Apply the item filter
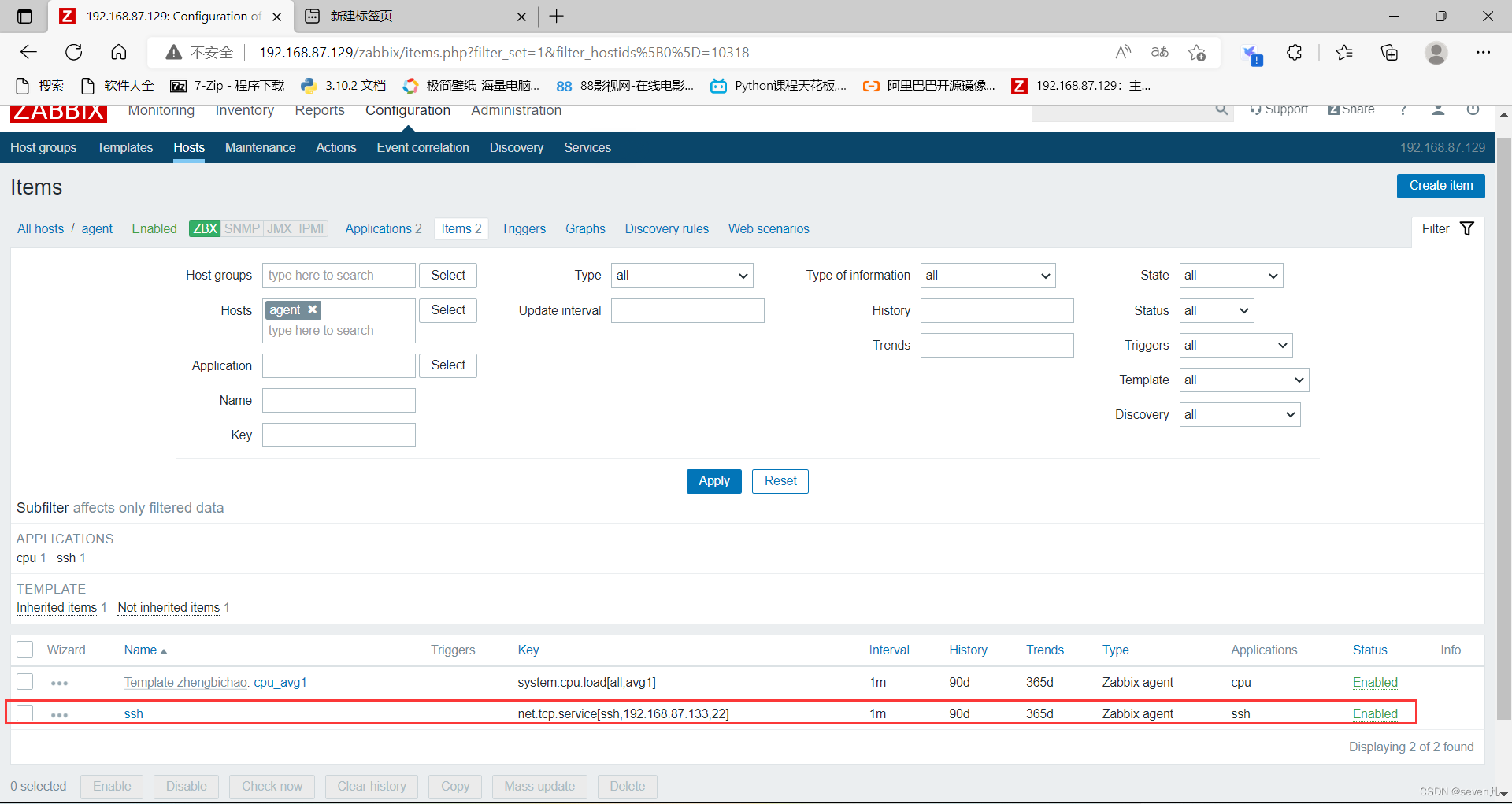Screen dimensions: 1512x804 coord(714,481)
